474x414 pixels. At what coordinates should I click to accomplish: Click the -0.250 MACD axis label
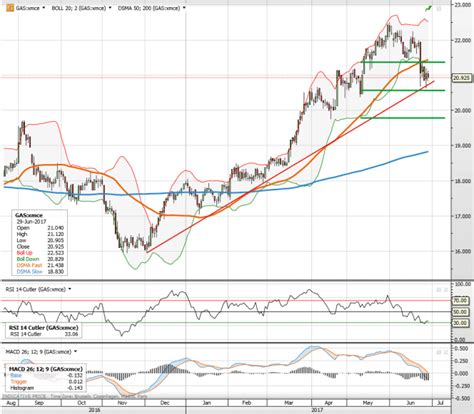click(x=461, y=386)
